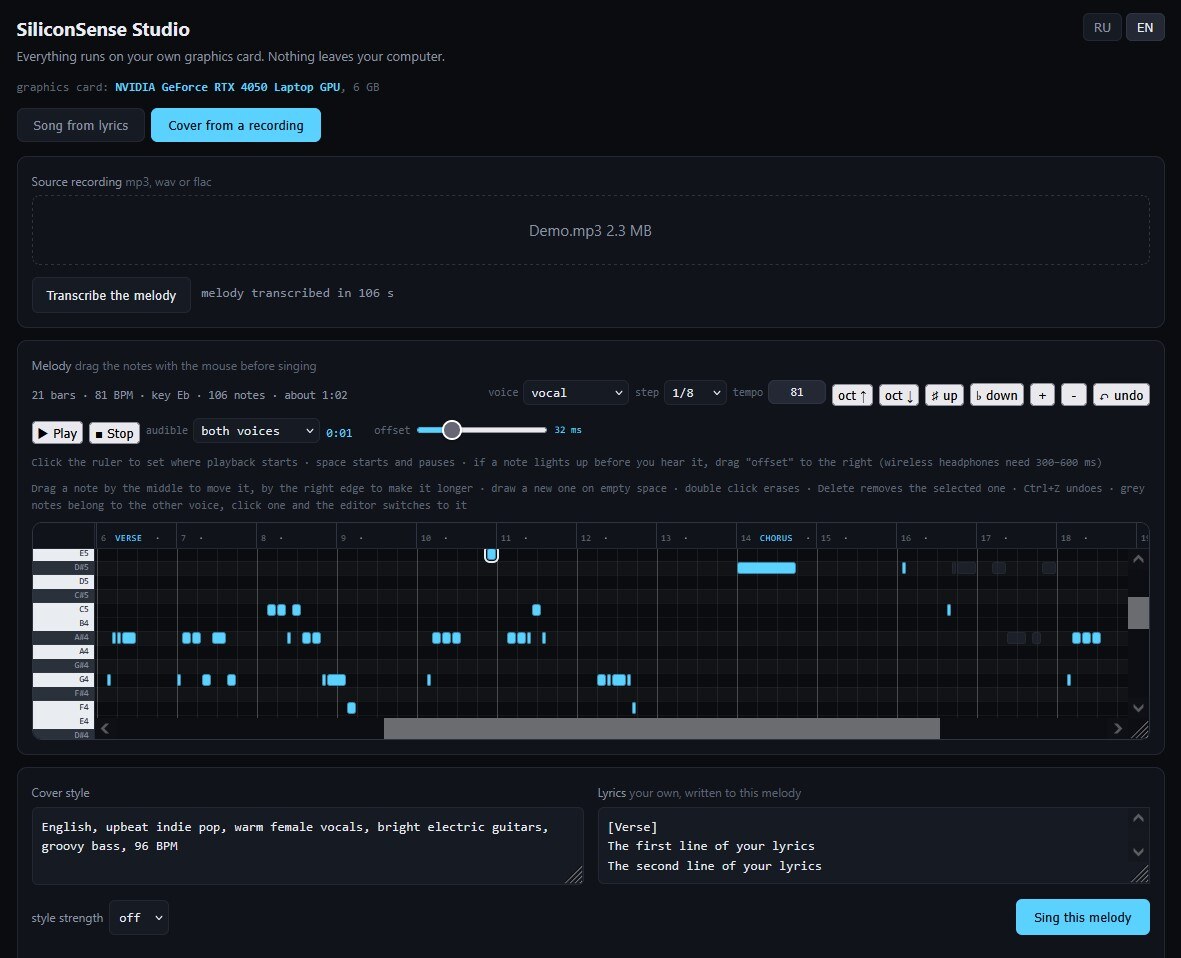This screenshot has width=1181, height=958.
Task: Switch language to RU
Action: click(x=1102, y=28)
